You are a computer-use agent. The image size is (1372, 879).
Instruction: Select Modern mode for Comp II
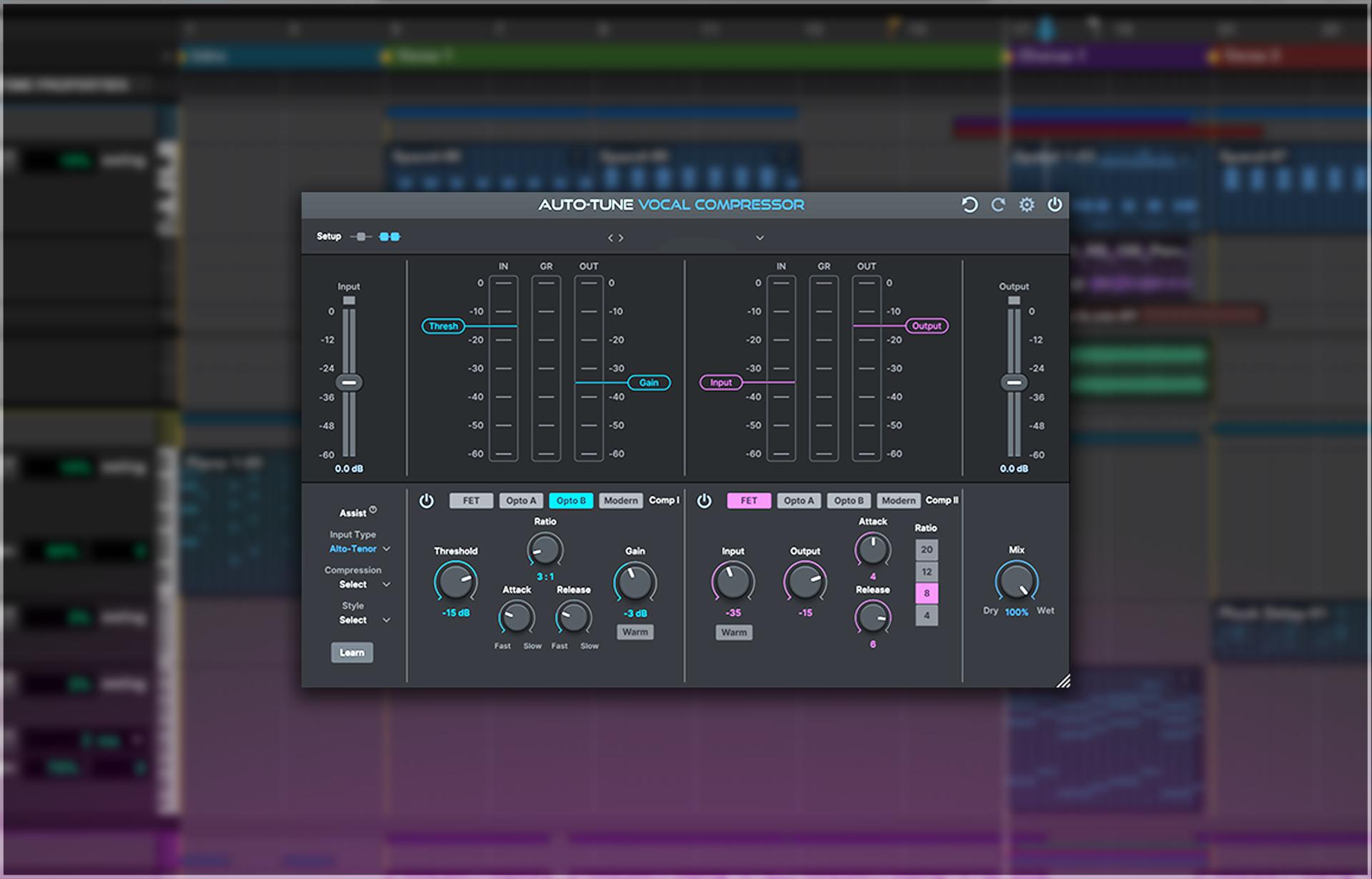(x=898, y=501)
